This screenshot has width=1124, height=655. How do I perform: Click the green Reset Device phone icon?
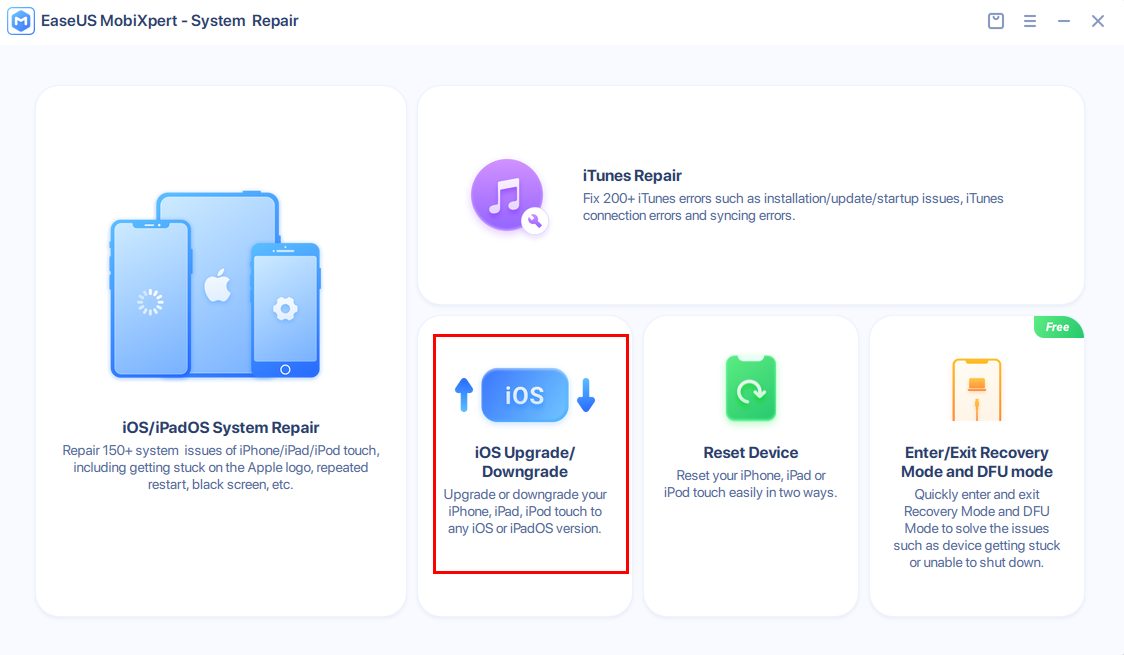[751, 389]
